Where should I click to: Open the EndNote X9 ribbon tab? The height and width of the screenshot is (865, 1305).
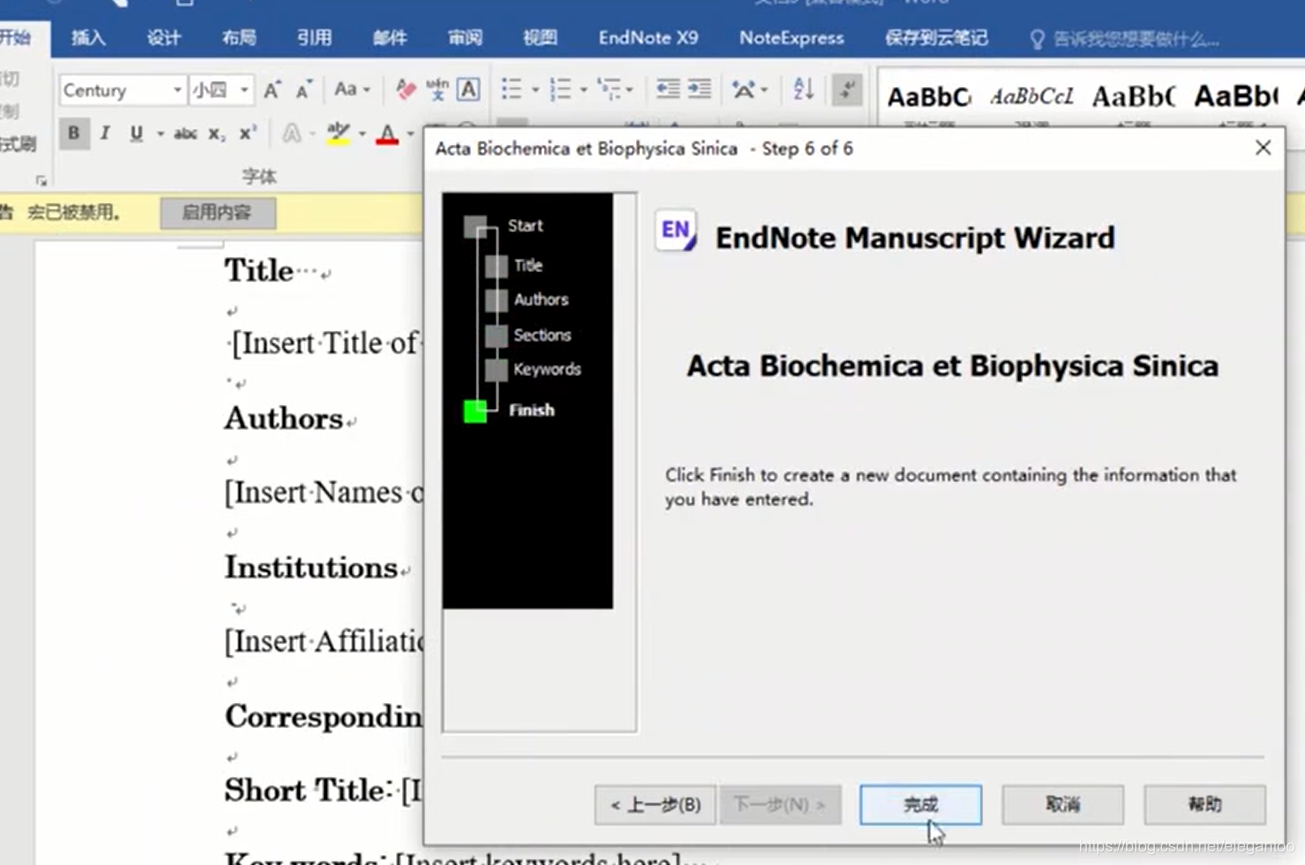[x=648, y=38]
